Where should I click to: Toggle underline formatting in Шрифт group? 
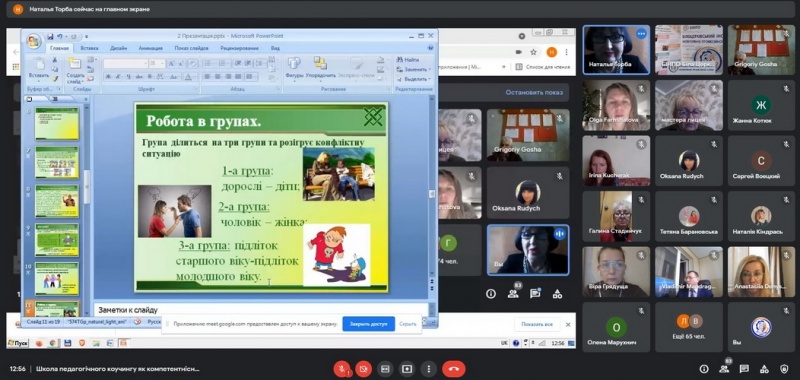[x=129, y=77]
